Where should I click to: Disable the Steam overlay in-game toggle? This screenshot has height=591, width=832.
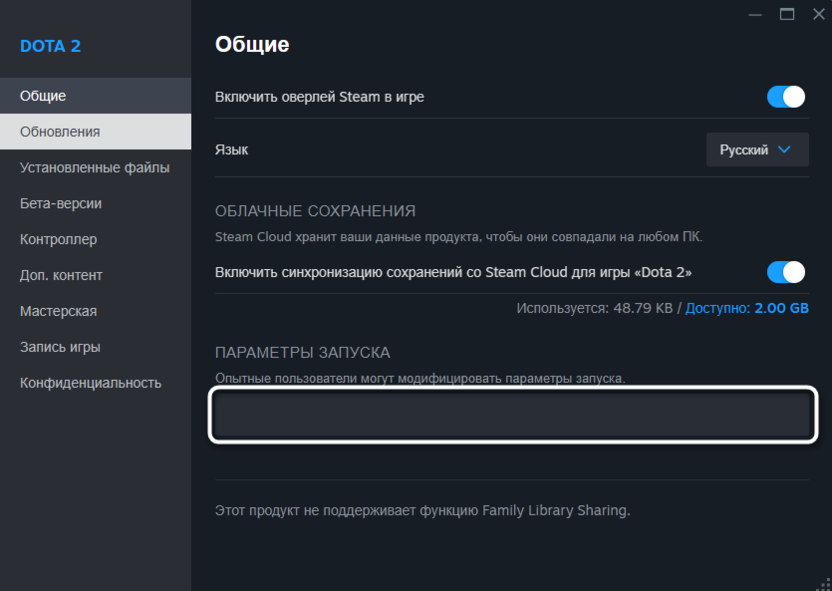[786, 97]
